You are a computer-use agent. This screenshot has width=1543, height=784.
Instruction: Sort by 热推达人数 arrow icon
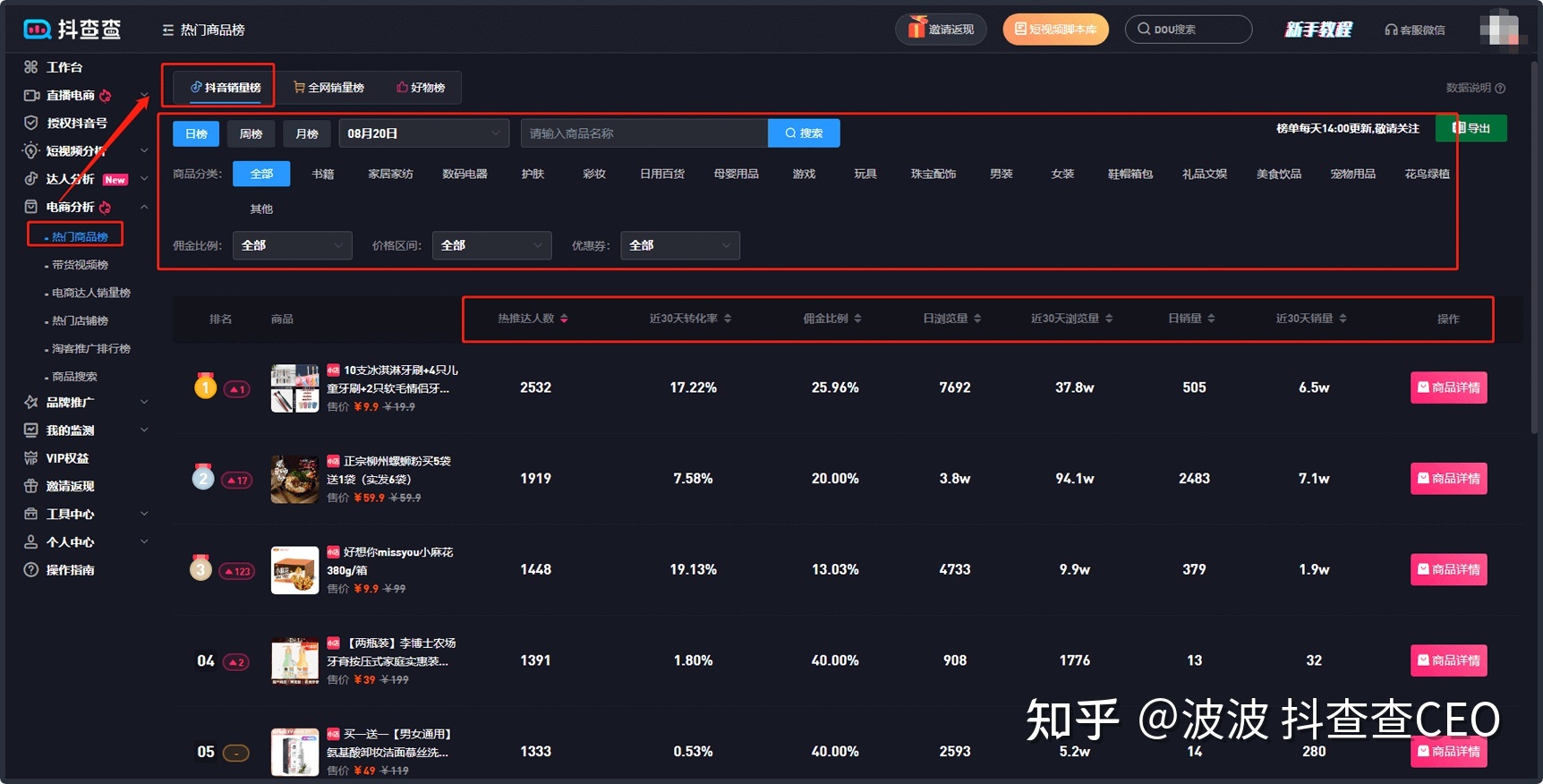(x=564, y=319)
